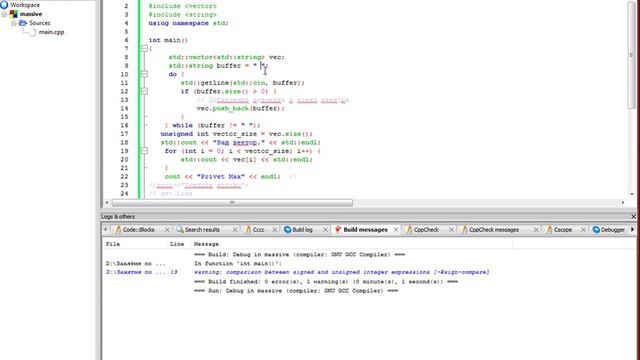The height and width of the screenshot is (360, 640).
Task: Switch to the Cscope tab
Action: click(x=562, y=230)
